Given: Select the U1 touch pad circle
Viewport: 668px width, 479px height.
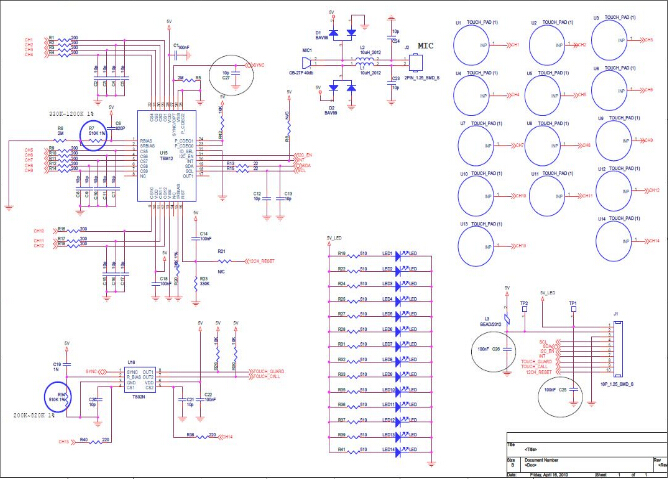Looking at the screenshot, I should coord(471,46).
